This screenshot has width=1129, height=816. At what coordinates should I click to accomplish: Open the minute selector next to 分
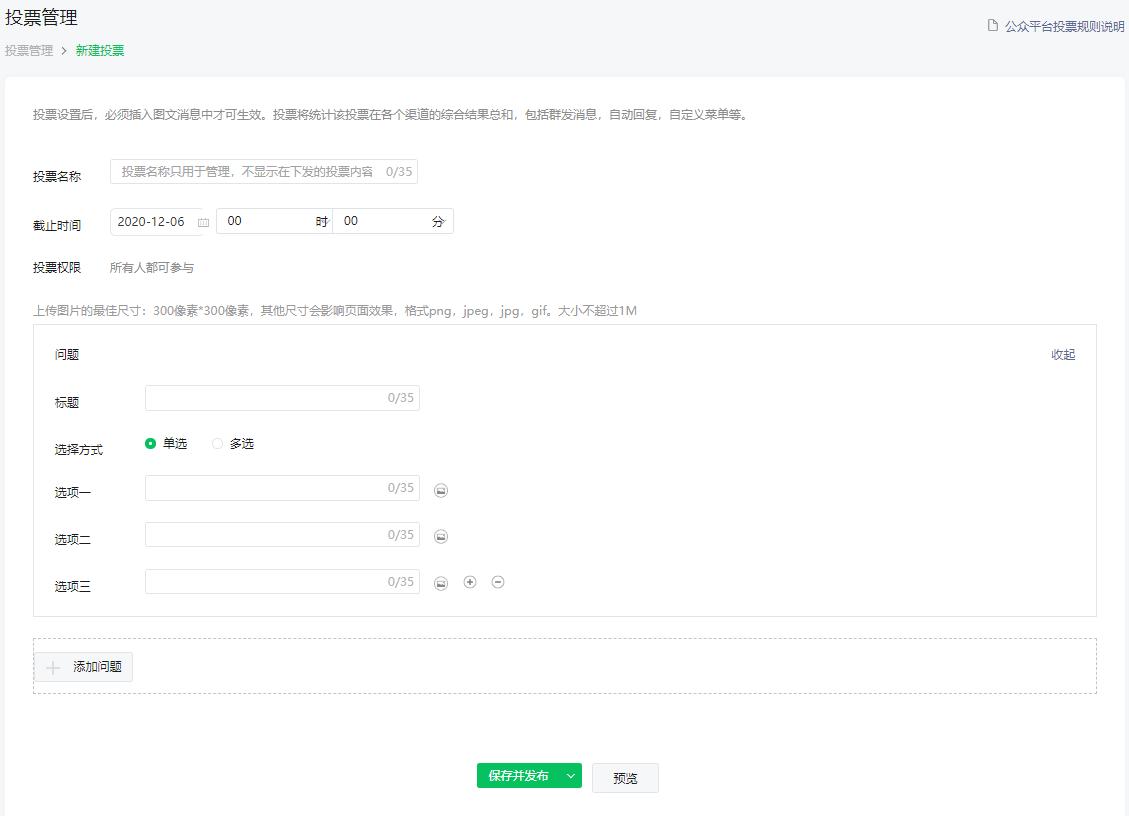390,221
